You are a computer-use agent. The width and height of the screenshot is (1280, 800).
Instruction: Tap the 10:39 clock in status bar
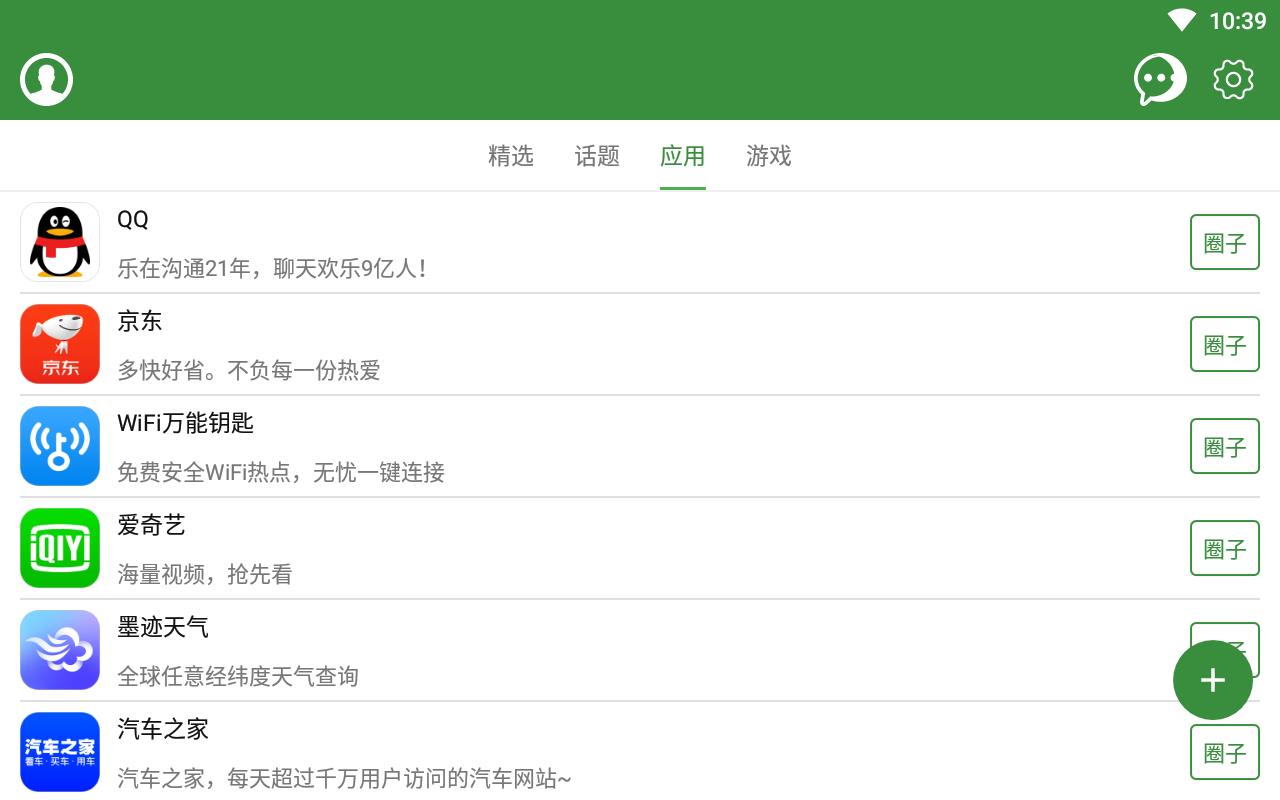[x=1238, y=21]
